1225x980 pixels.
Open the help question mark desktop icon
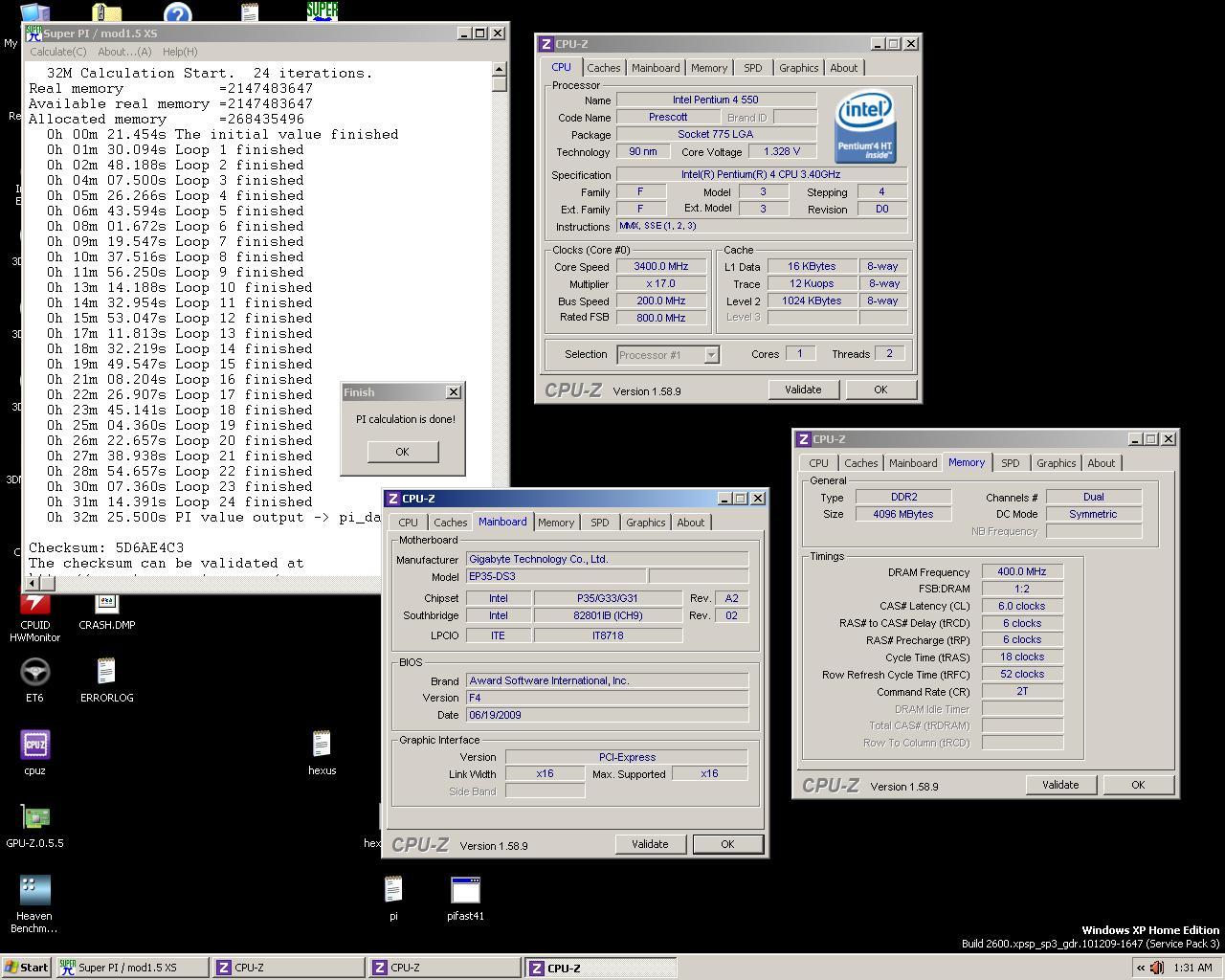click(178, 11)
